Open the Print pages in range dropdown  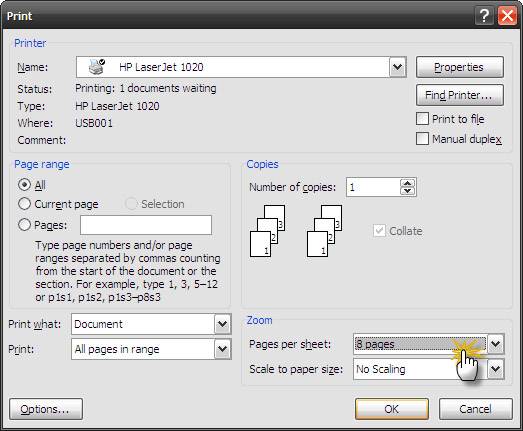[222, 349]
